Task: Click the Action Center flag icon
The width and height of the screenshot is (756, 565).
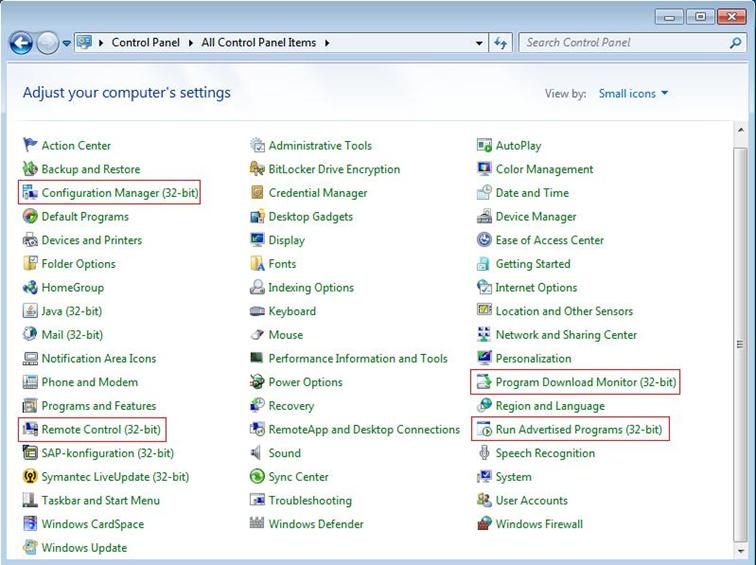Action: pyautogui.click(x=30, y=145)
